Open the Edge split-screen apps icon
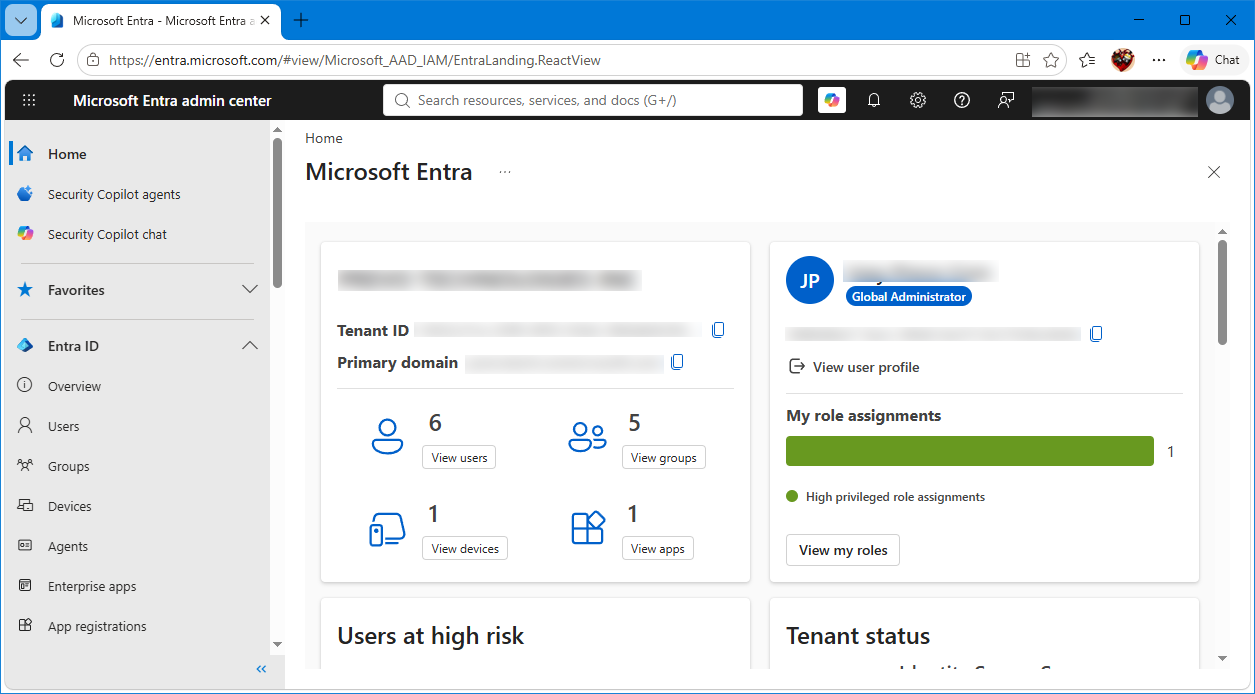Screen dimensions: 1255x694 pyautogui.click(x=1023, y=60)
